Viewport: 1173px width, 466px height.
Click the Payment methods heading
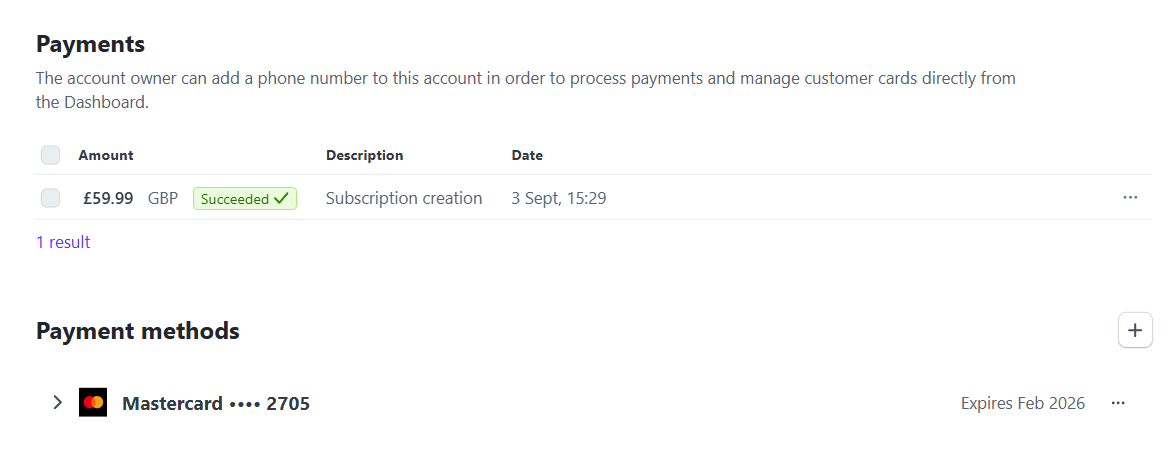click(138, 331)
